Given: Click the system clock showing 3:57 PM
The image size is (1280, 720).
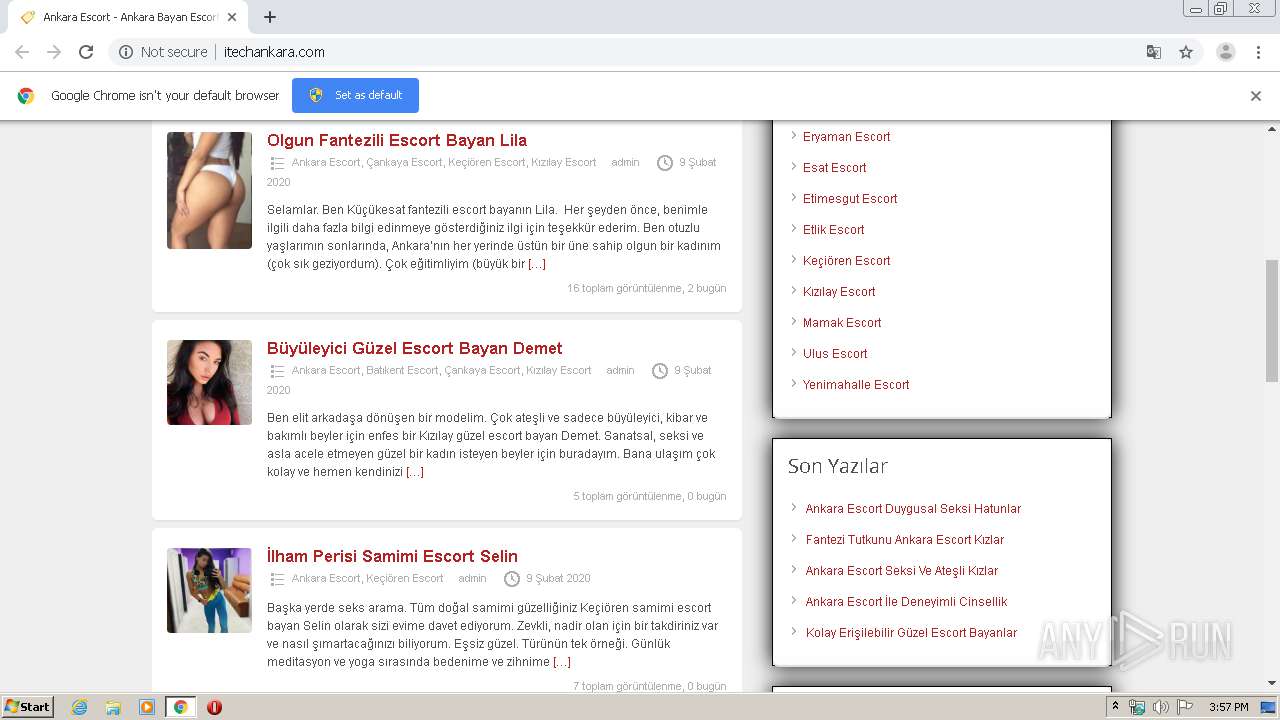Looking at the screenshot, I should pyautogui.click(x=1228, y=707).
